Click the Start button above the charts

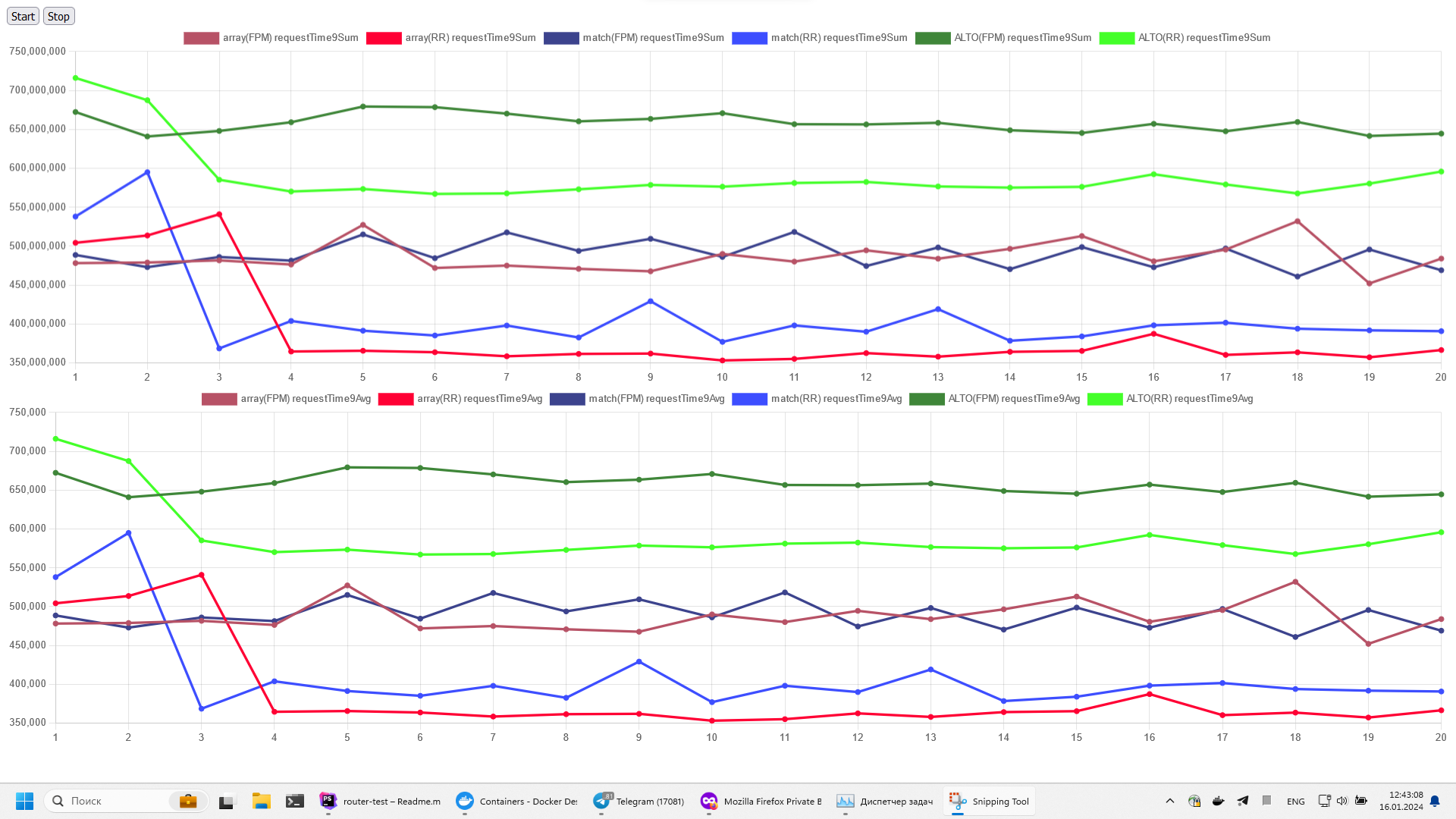point(23,16)
